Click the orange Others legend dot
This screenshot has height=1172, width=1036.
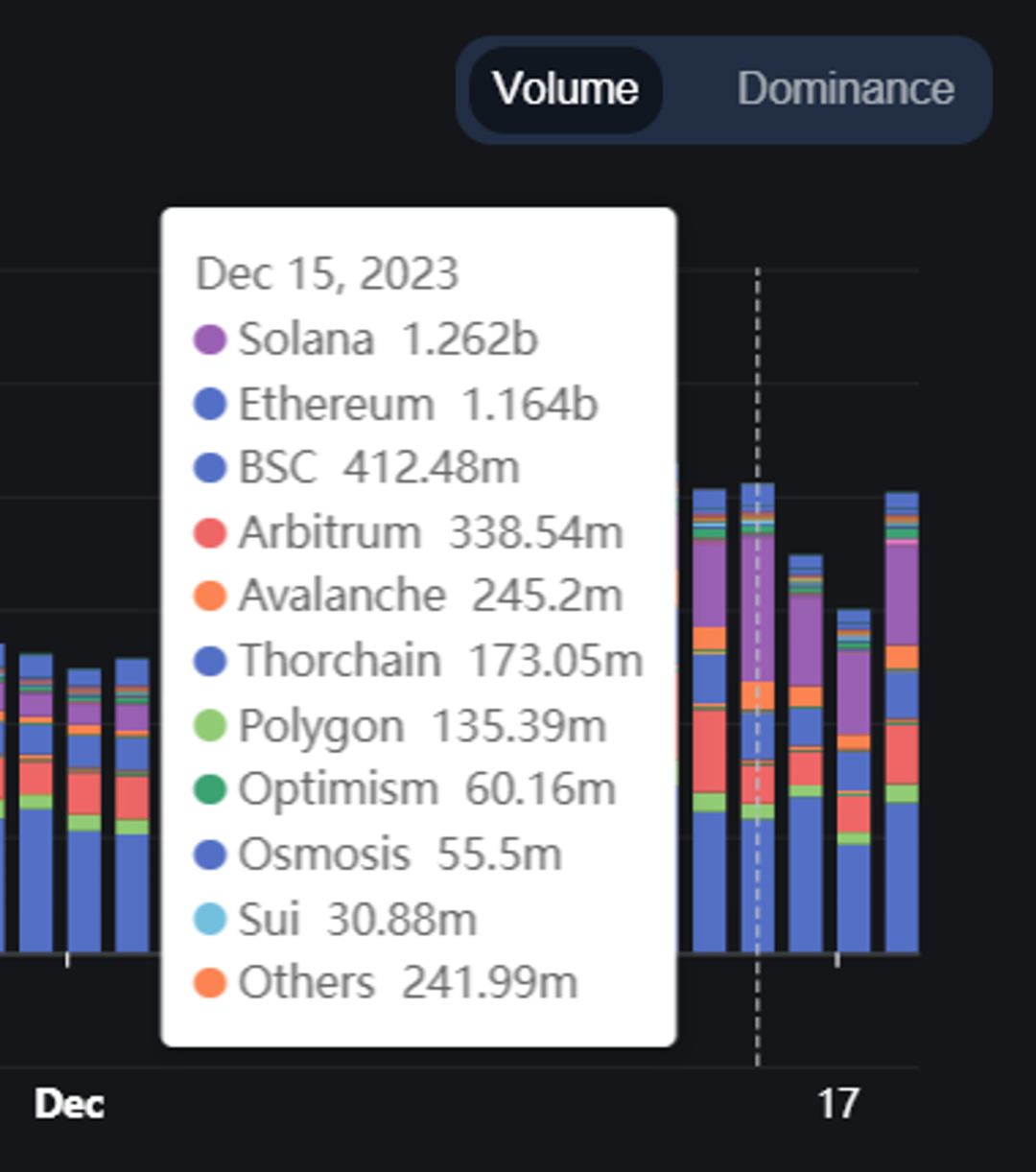[212, 983]
